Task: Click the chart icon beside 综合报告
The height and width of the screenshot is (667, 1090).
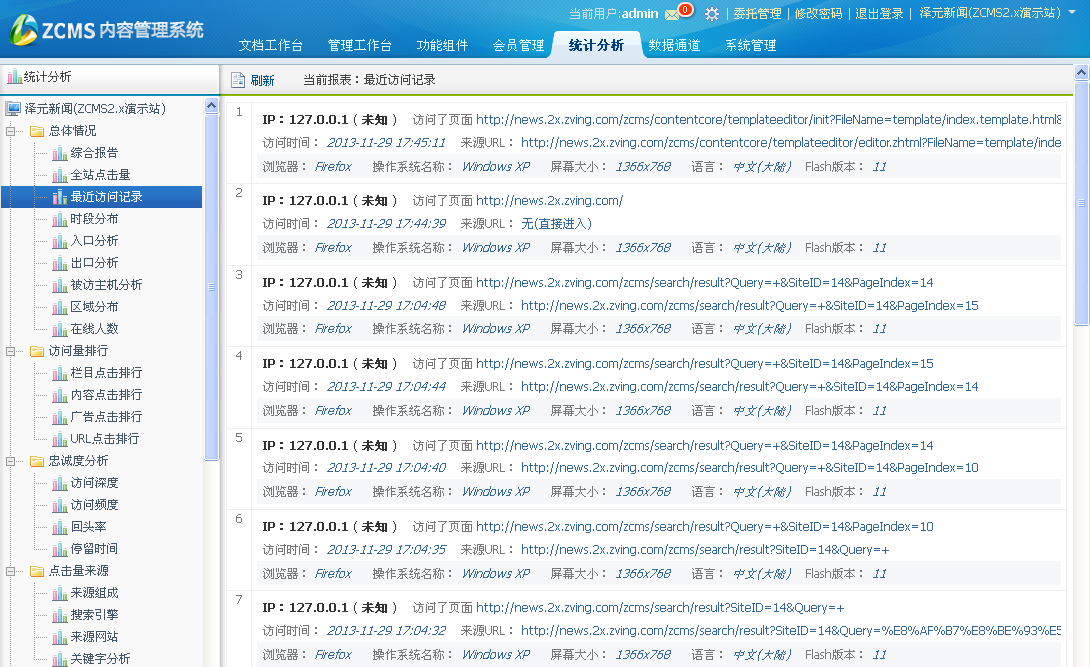Action: coord(60,153)
